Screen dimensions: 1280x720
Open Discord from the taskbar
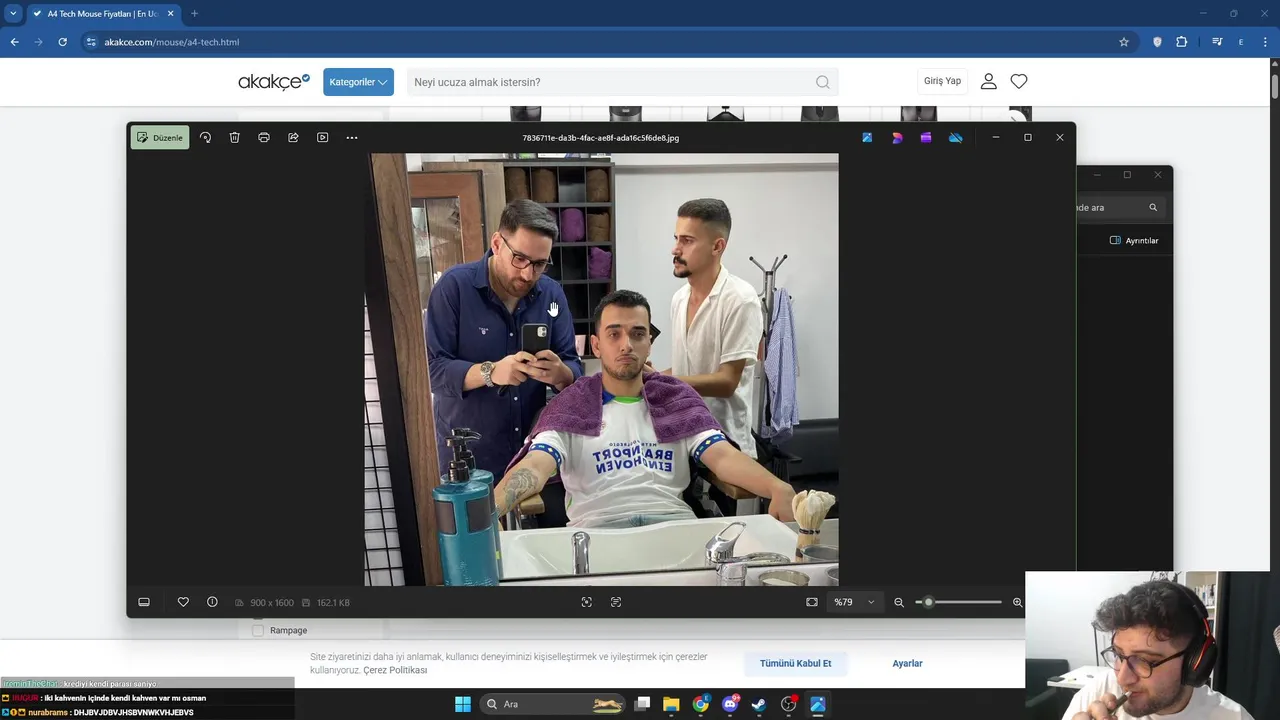click(x=730, y=704)
